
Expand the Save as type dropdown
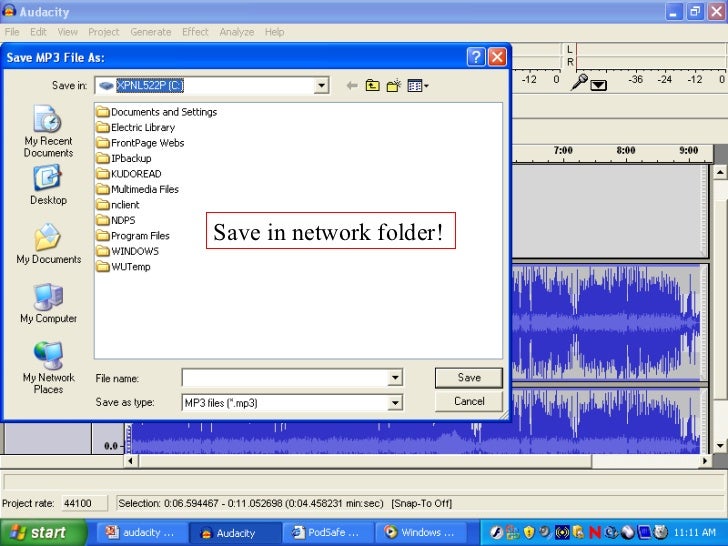(x=395, y=403)
